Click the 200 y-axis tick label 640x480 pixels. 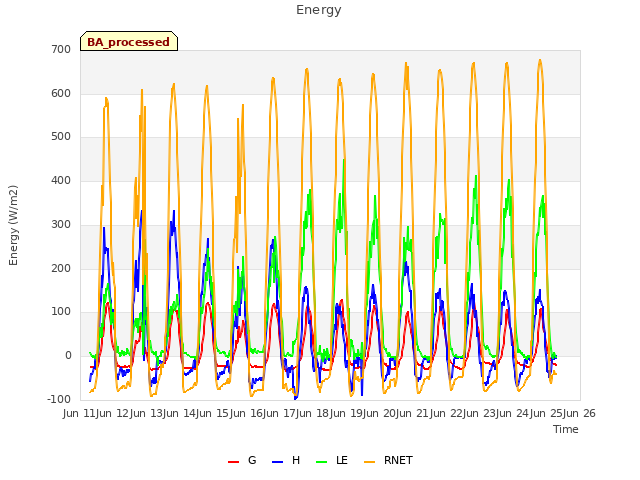point(61,269)
